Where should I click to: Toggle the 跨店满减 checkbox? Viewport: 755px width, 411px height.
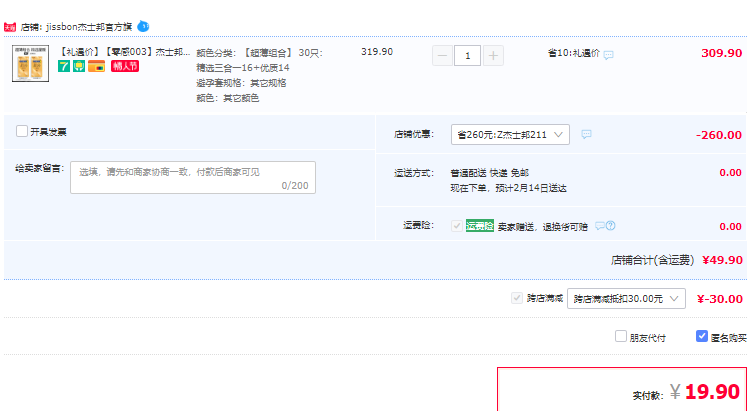pyautogui.click(x=517, y=298)
